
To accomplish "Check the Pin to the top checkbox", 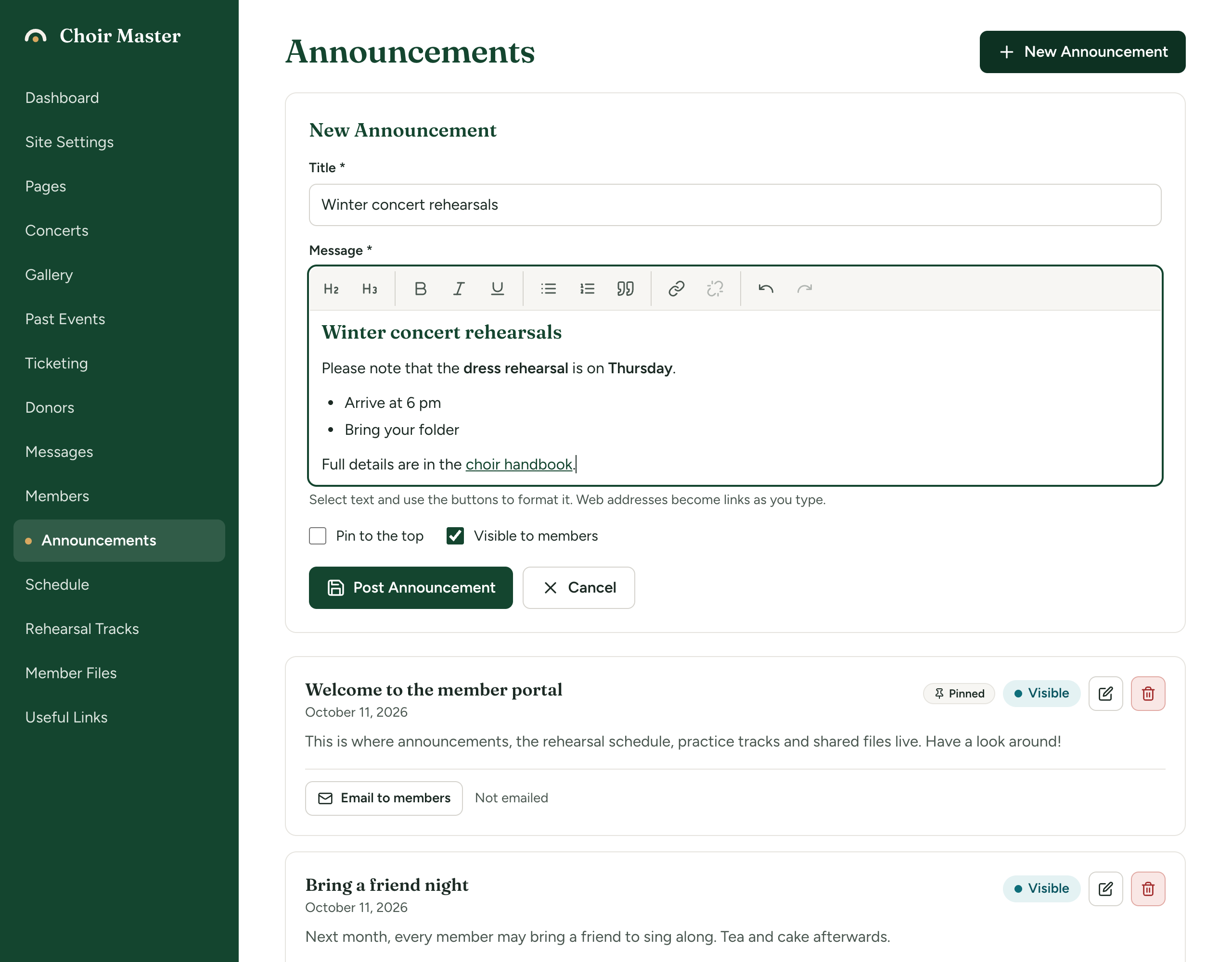I will point(318,536).
